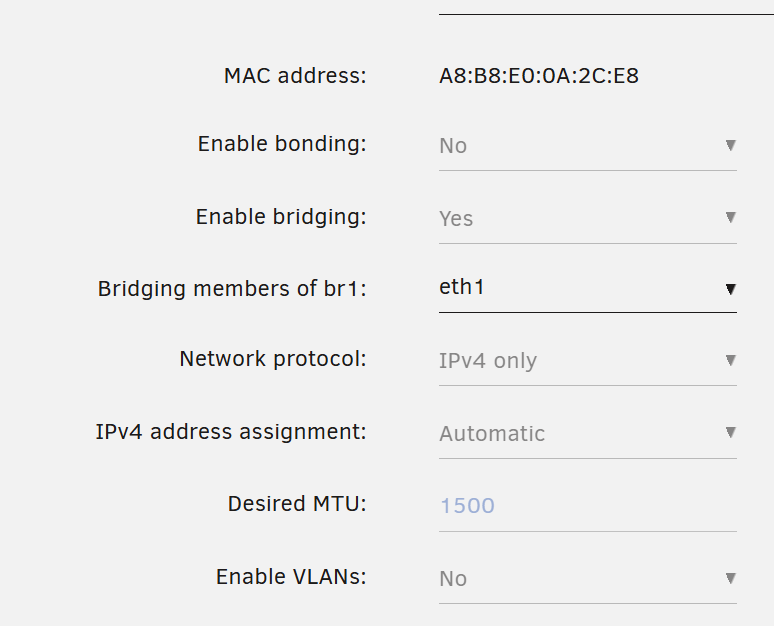
Task: Open the Enable bridging 'Yes' selector
Action: (587, 219)
